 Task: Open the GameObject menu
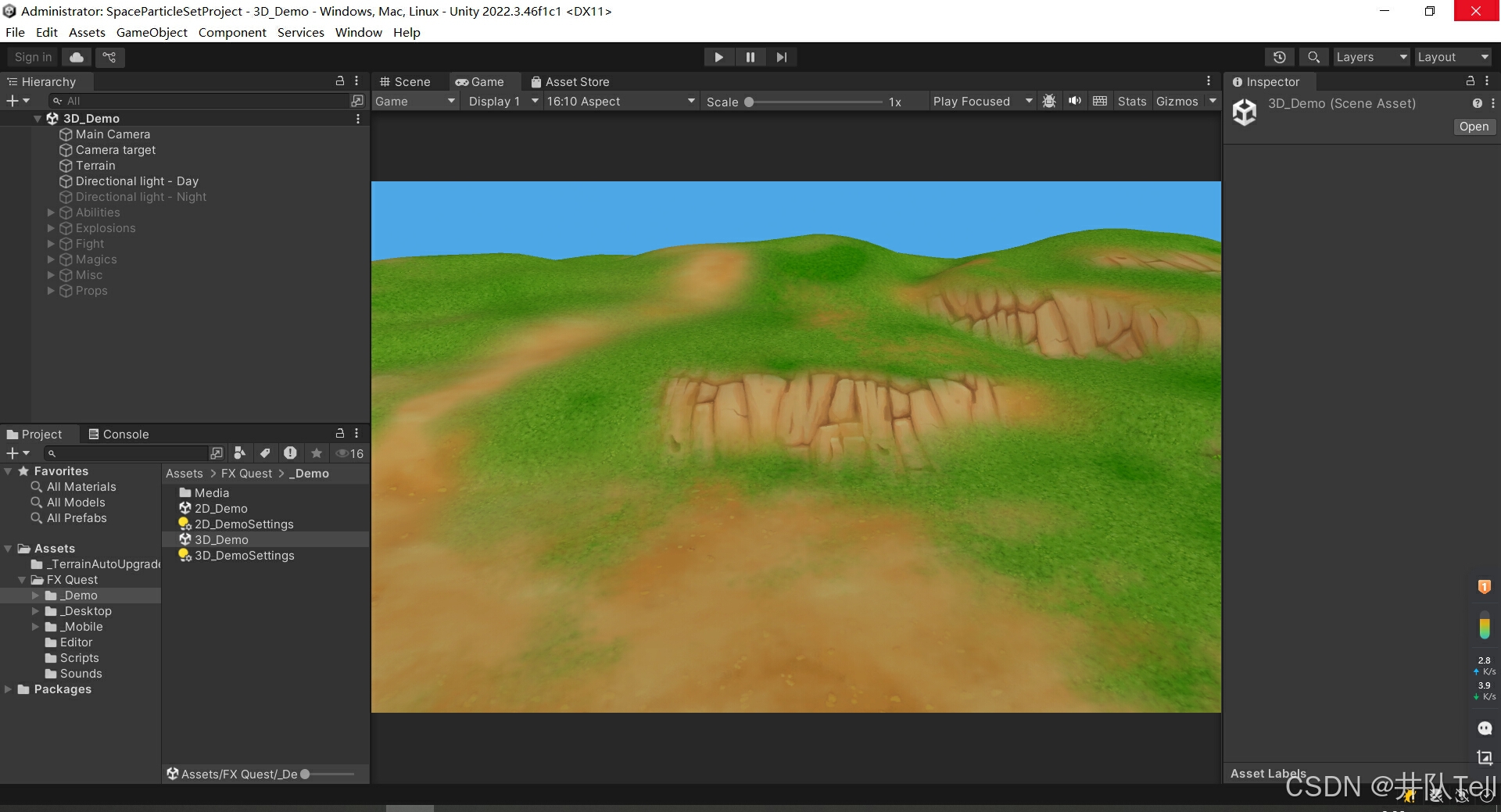pos(152,32)
